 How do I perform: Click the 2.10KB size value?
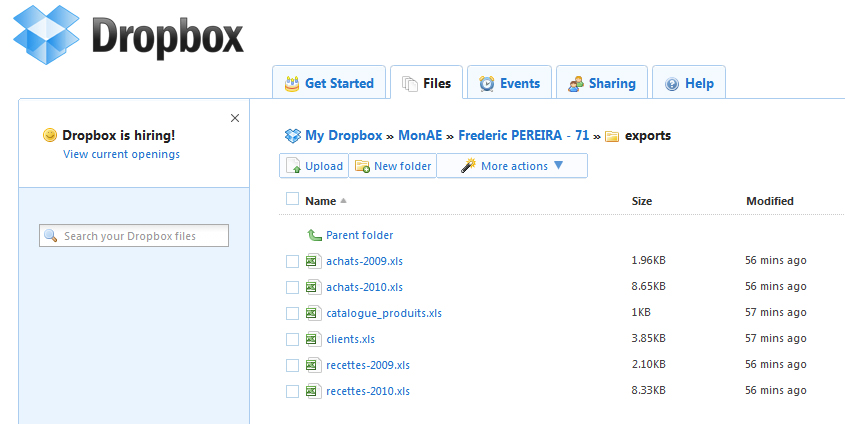[648, 364]
